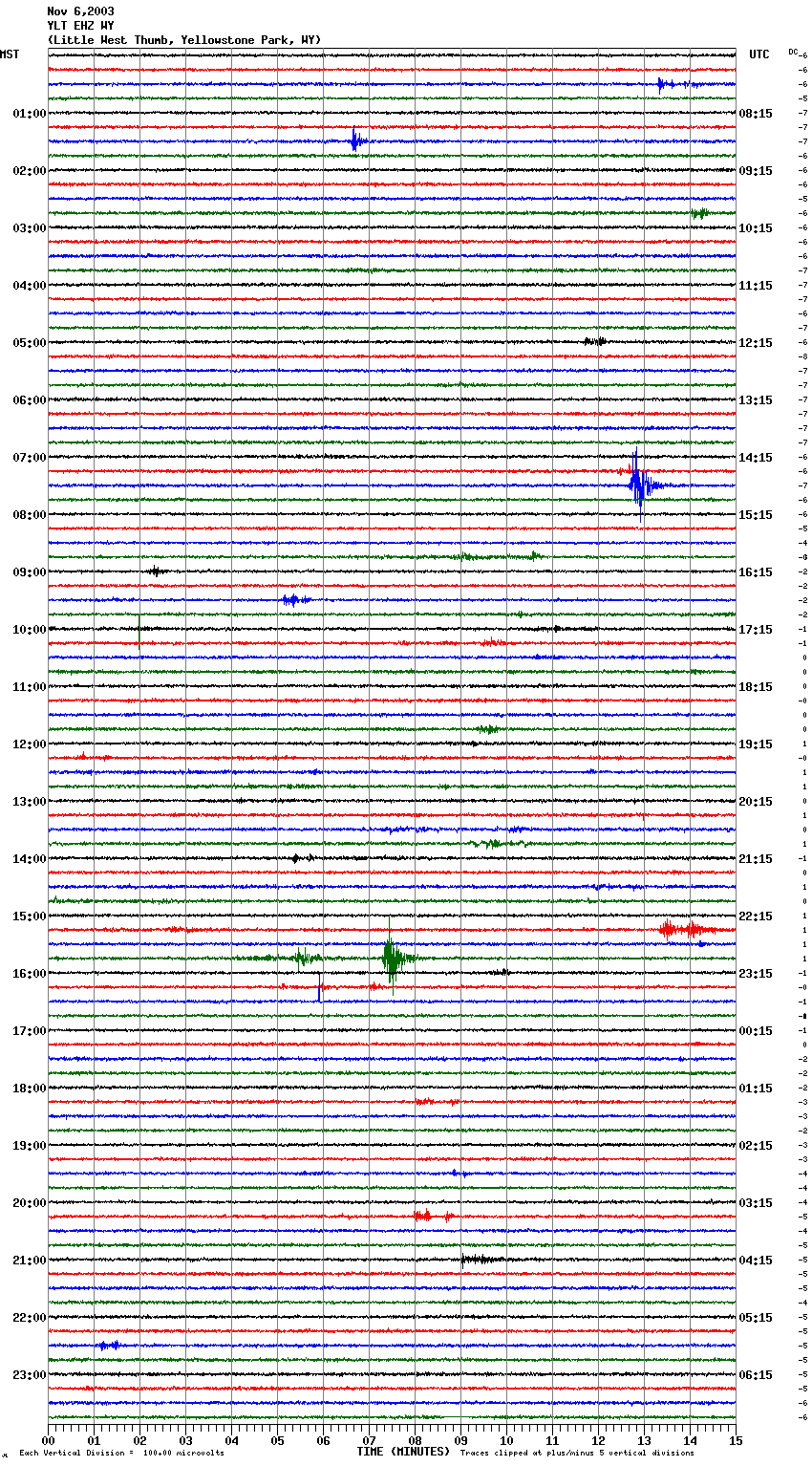Click the date text "Nov 6,2003"
Screen dimensions: 812x1466
(x=80, y=11)
